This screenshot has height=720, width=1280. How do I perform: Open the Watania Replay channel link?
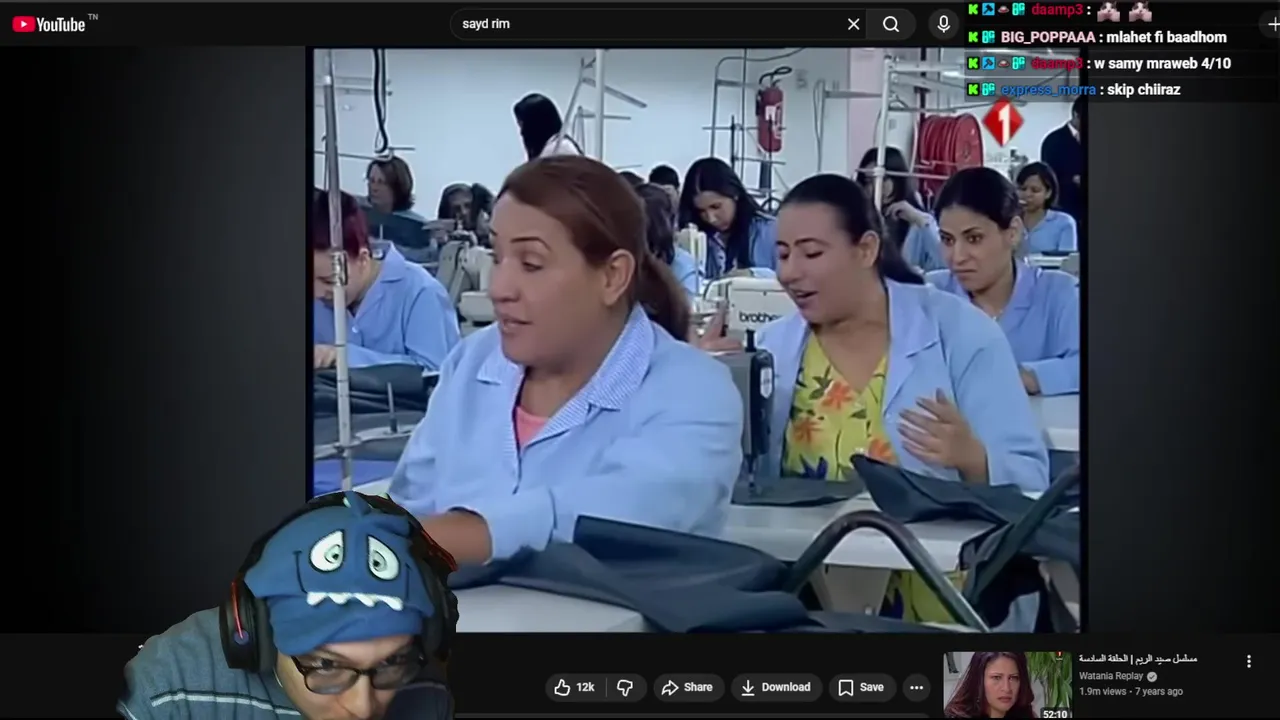[x=1110, y=676]
